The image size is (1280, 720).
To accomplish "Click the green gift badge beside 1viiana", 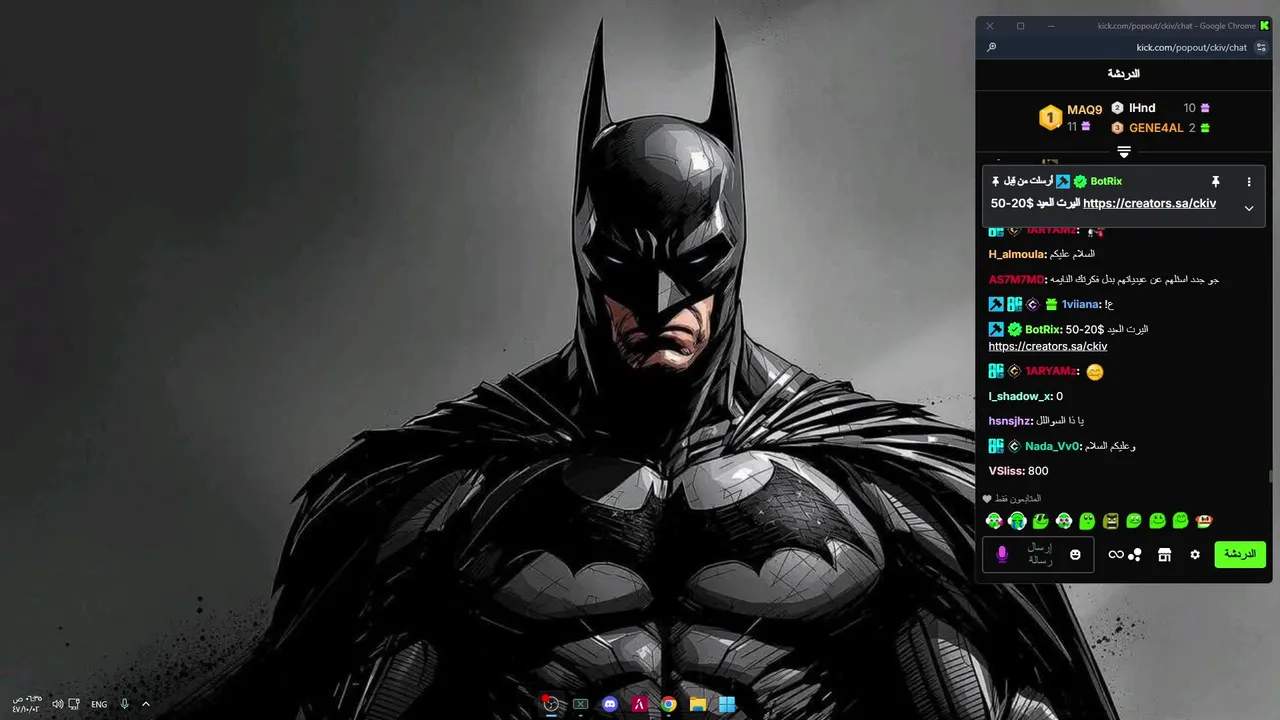I will coord(1051,304).
